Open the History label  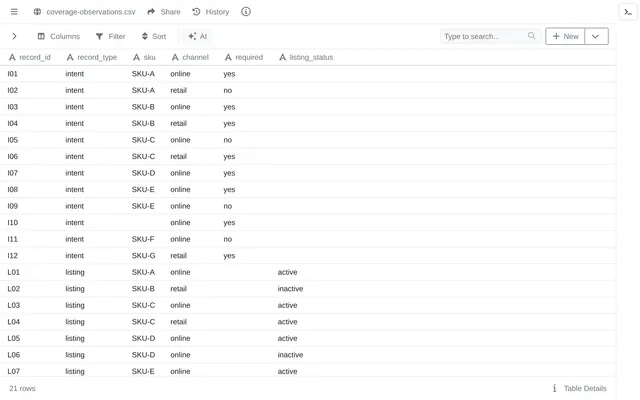click(x=217, y=12)
